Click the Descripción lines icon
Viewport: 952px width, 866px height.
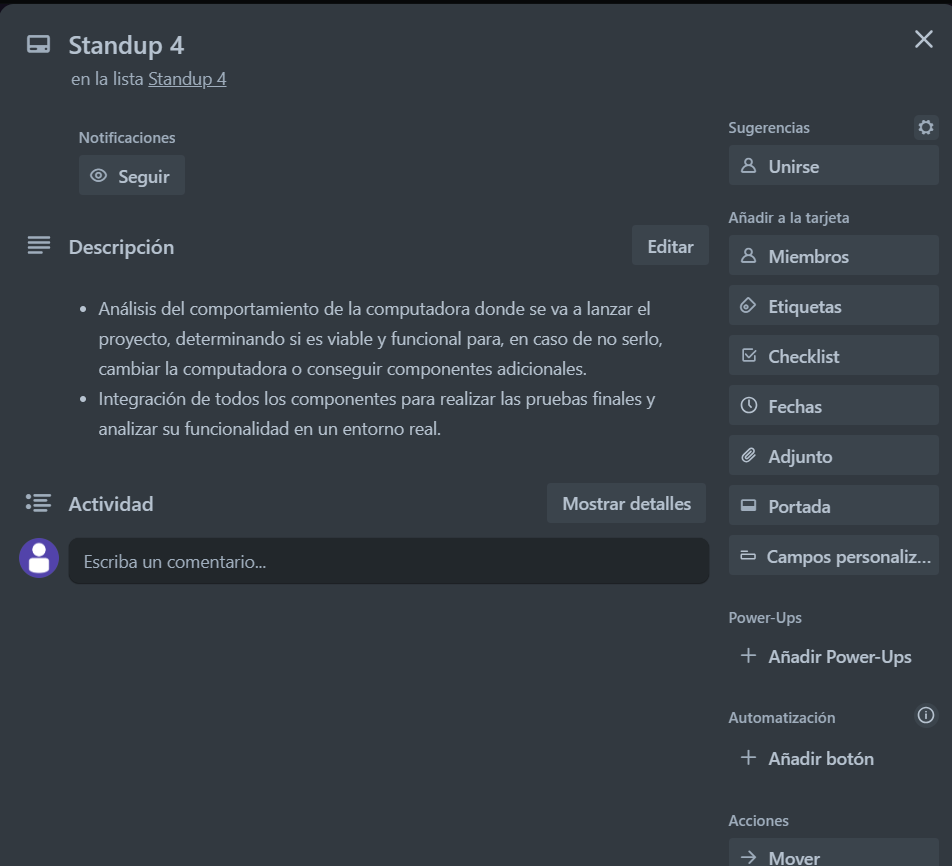point(39,246)
